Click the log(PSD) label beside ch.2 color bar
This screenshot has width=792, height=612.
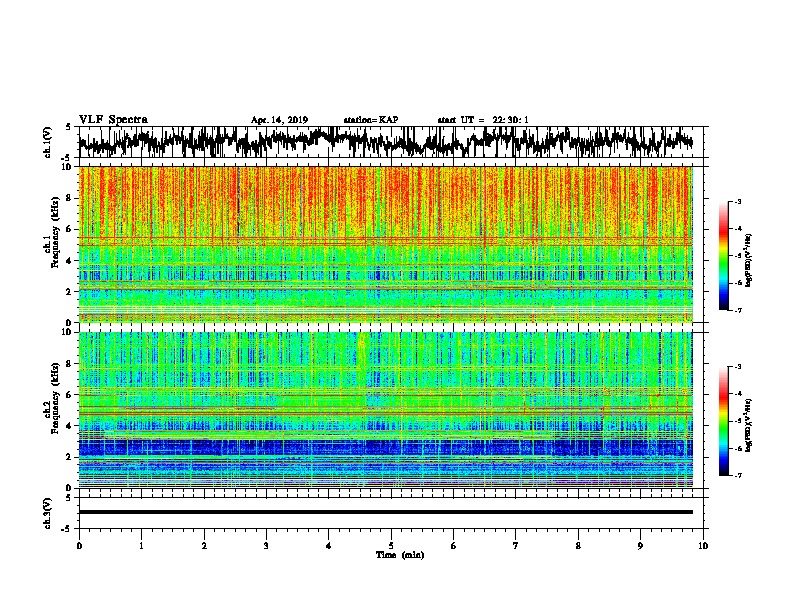[749, 426]
